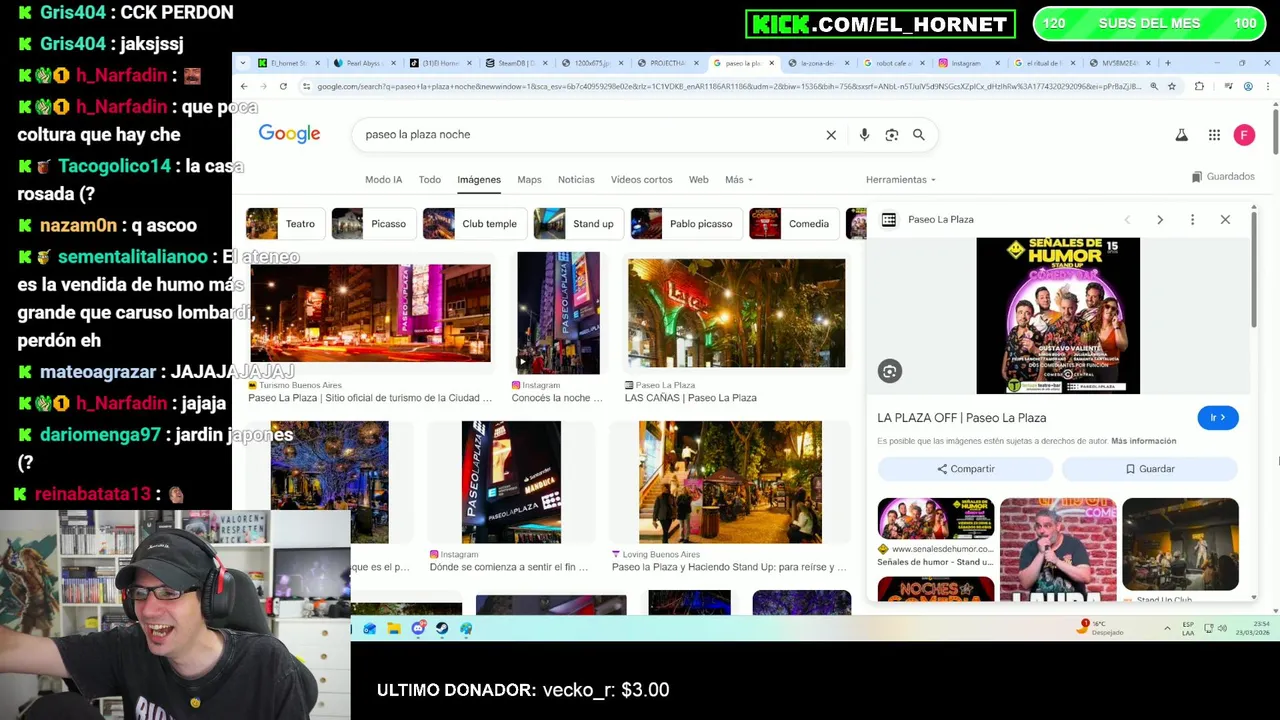Open the LAS CAÑAS Paseo La Plaza image

click(736, 313)
